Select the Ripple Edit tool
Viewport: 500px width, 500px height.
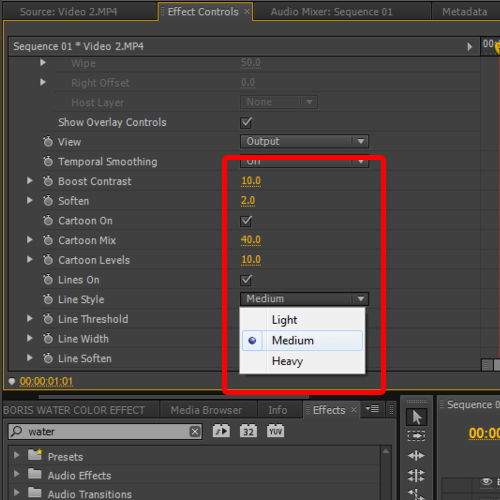coord(416,455)
